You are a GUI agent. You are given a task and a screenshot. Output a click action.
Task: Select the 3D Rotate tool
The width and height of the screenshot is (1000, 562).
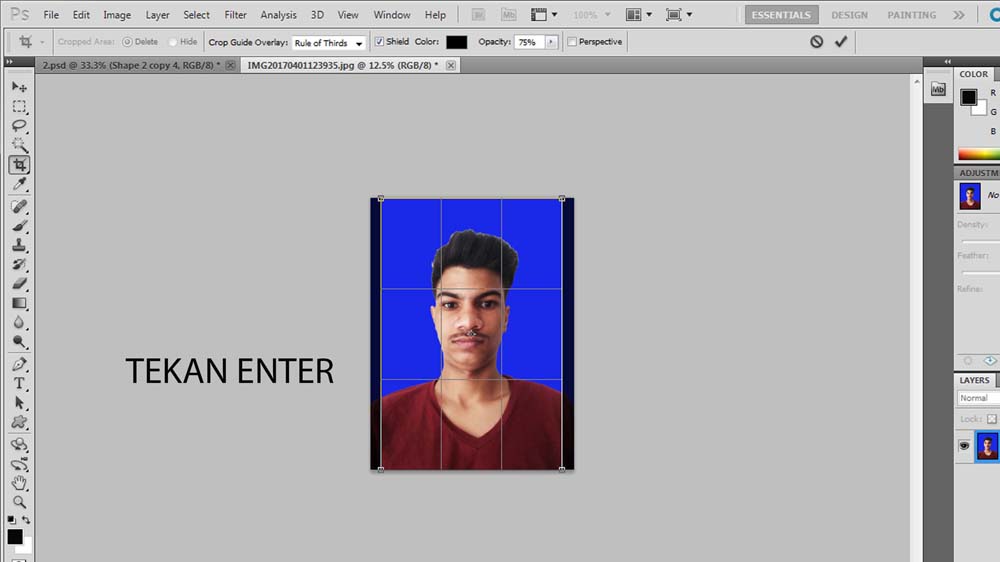pos(19,444)
